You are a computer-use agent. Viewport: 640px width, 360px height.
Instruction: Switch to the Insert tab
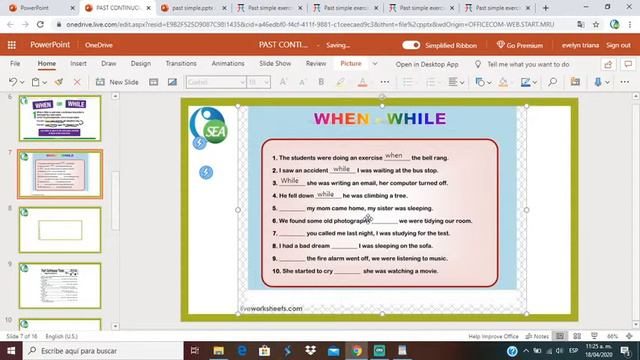[x=78, y=64]
